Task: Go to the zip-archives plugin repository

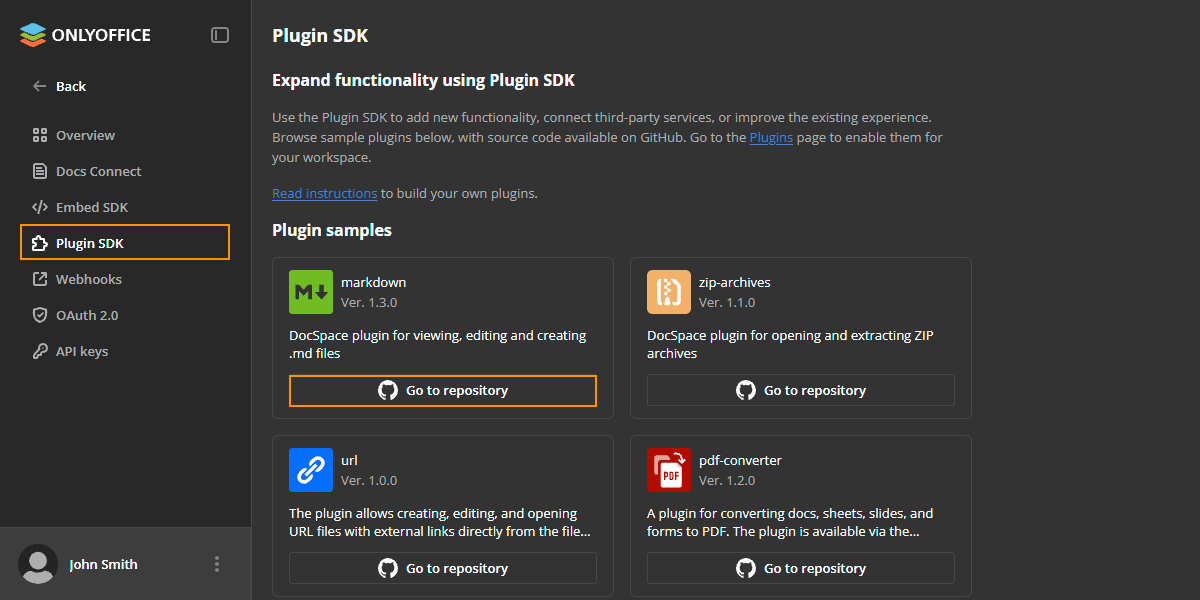Action: tap(801, 390)
